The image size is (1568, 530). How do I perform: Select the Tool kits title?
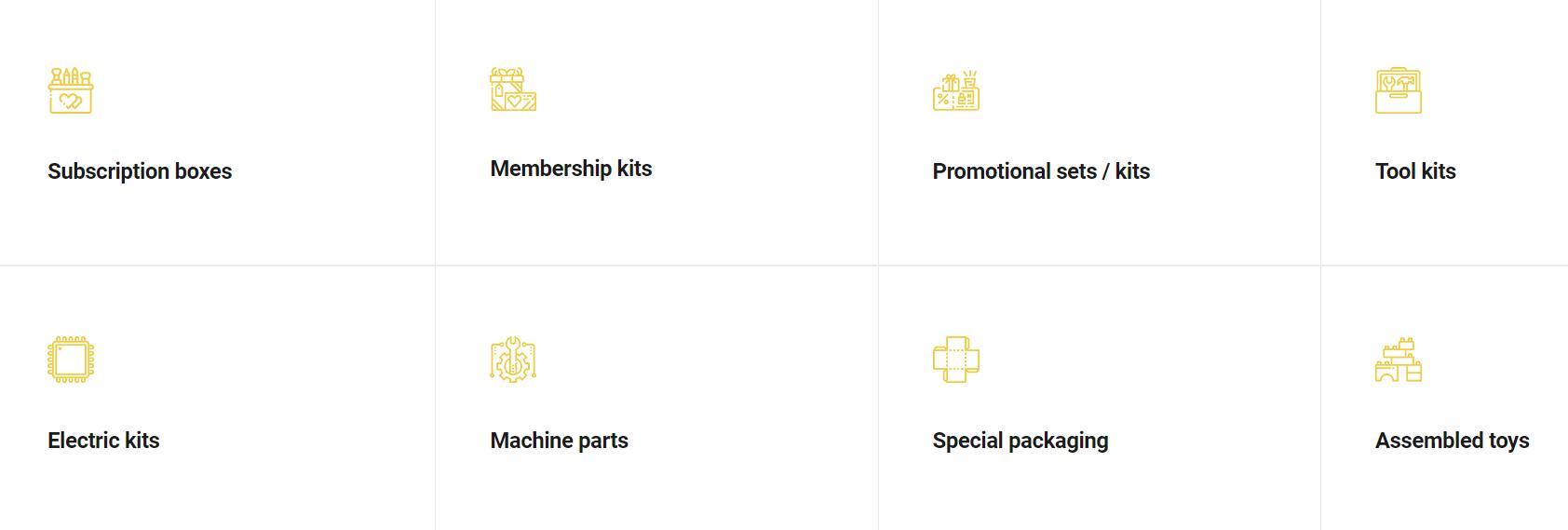point(1415,171)
